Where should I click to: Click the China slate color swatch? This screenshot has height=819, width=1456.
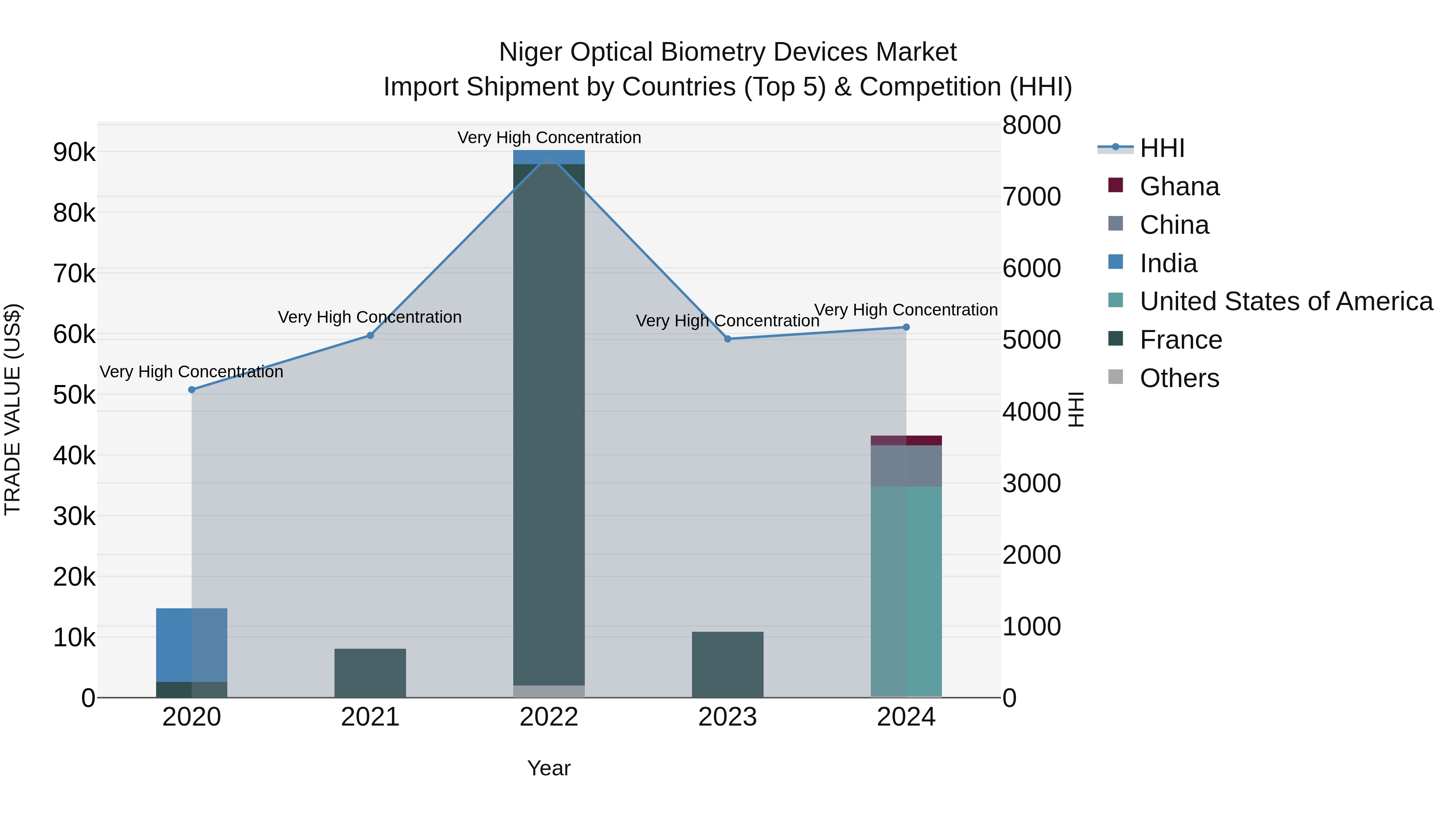click(x=1116, y=223)
